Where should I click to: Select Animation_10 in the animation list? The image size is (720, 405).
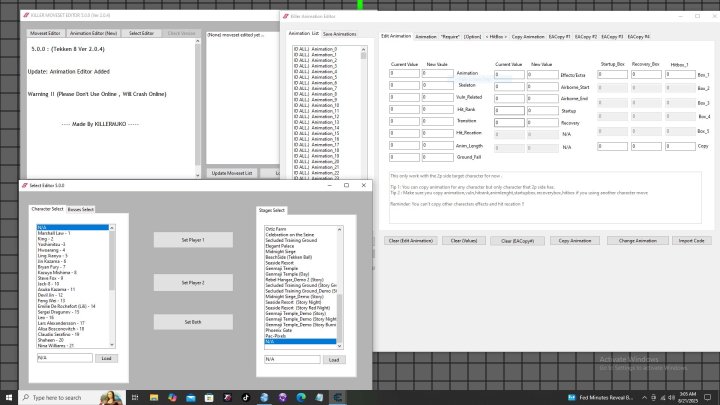click(x=326, y=105)
